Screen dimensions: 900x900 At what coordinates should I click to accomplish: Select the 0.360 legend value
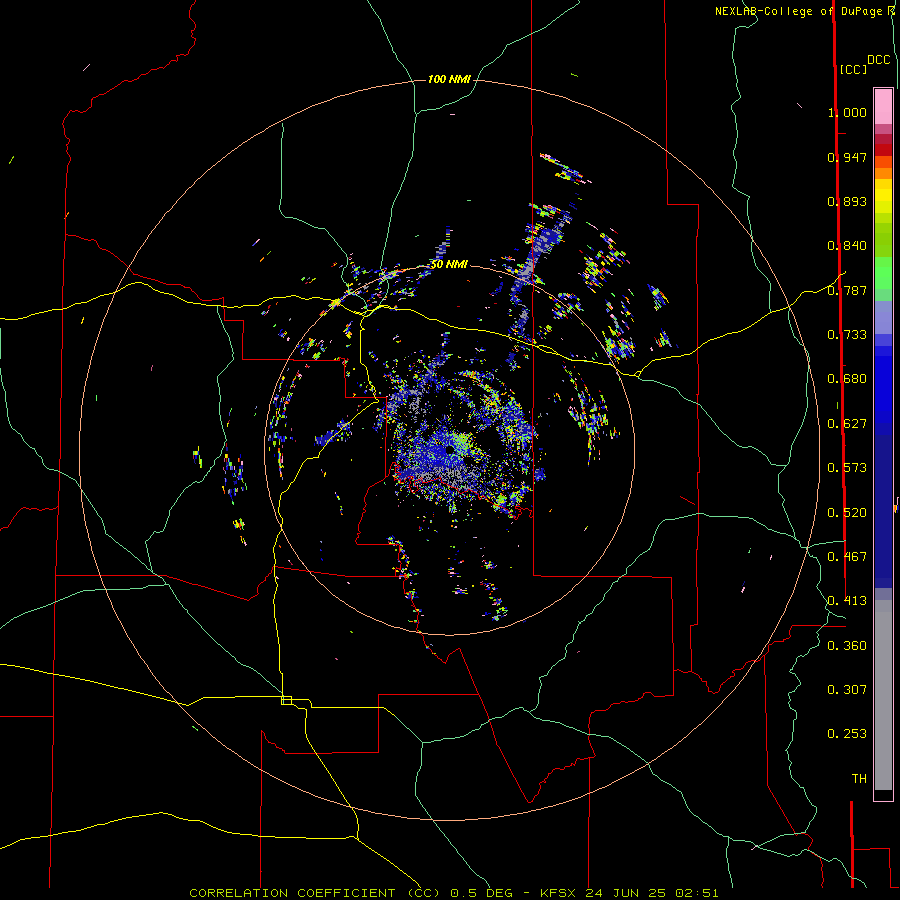(x=847, y=646)
